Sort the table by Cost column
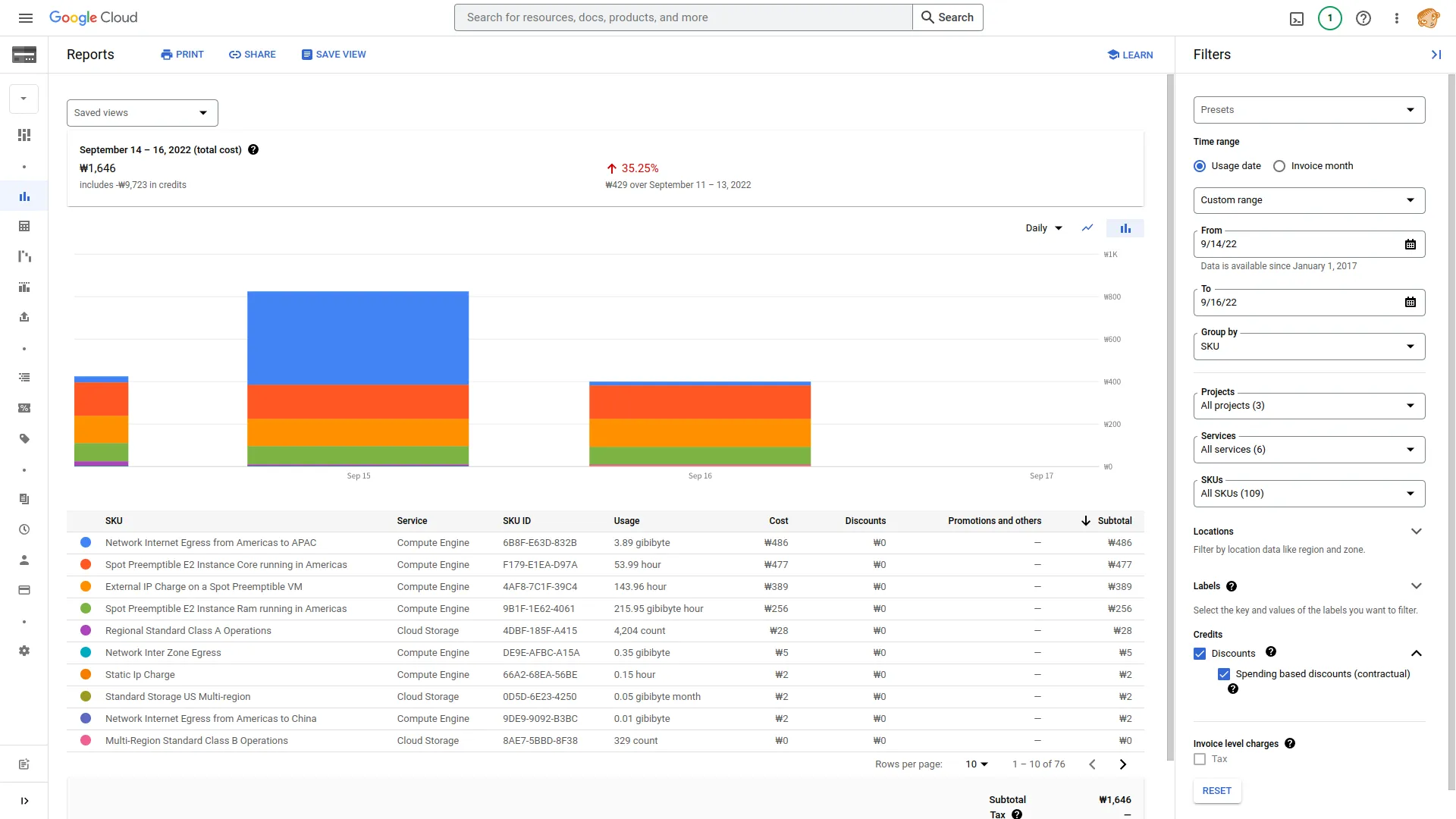This screenshot has width=1456, height=819. (779, 521)
